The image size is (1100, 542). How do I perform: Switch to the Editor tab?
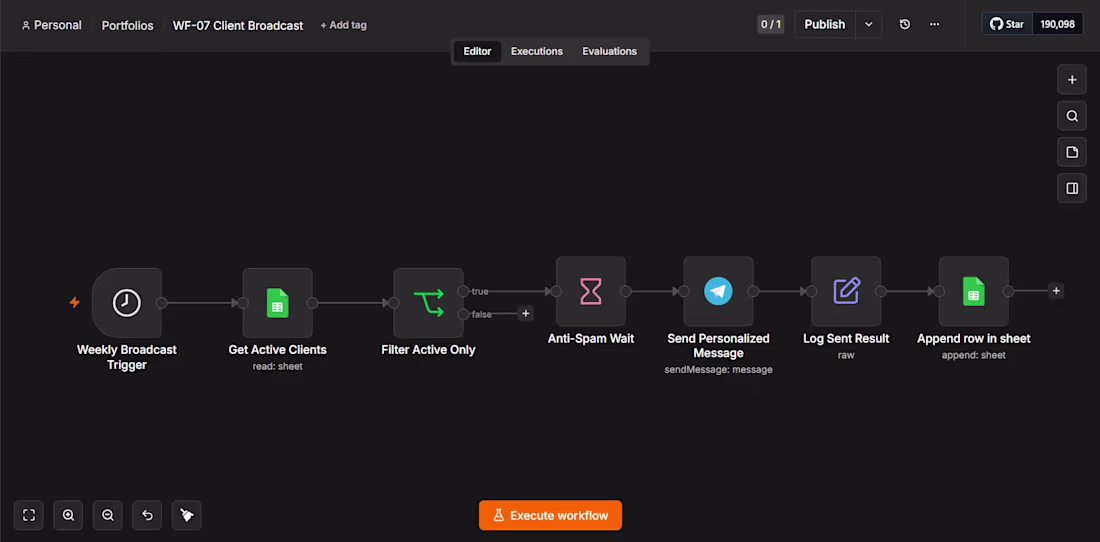tap(477, 51)
